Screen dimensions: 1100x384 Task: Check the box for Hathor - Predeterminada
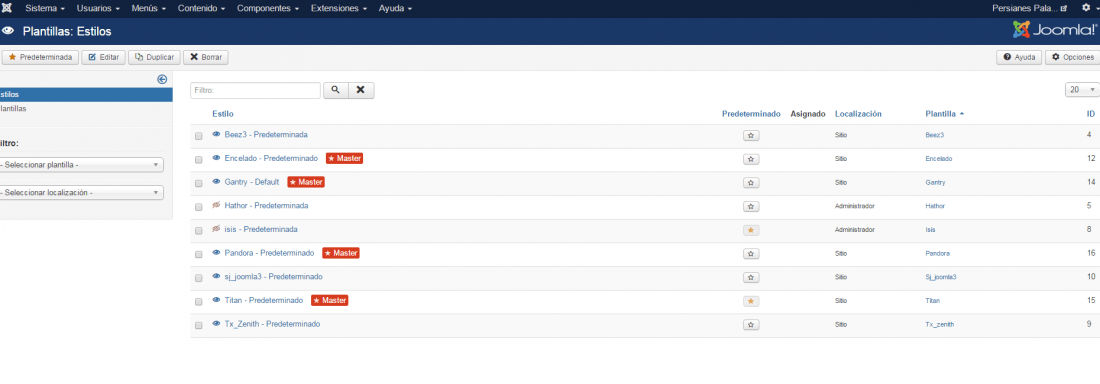199,207
